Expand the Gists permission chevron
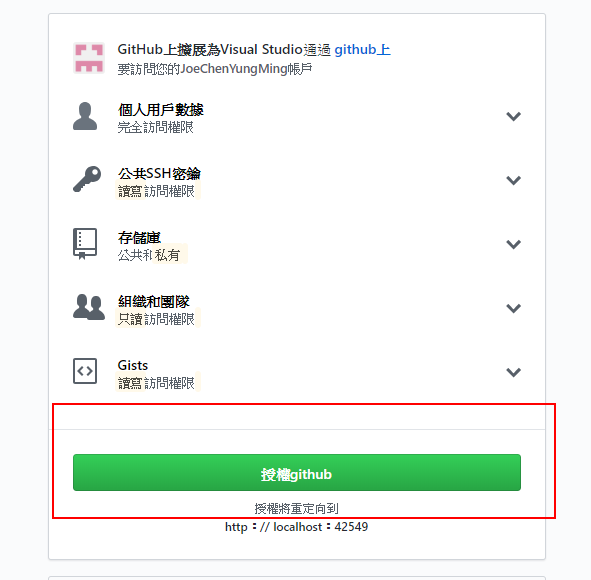Image resolution: width=591 pixels, height=580 pixels. [x=513, y=373]
